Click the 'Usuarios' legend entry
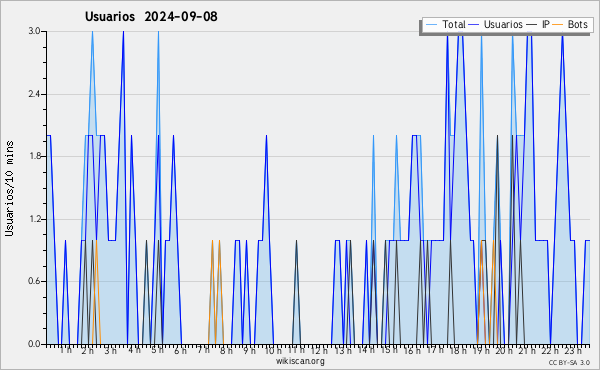The width and height of the screenshot is (600, 370). 503,24
